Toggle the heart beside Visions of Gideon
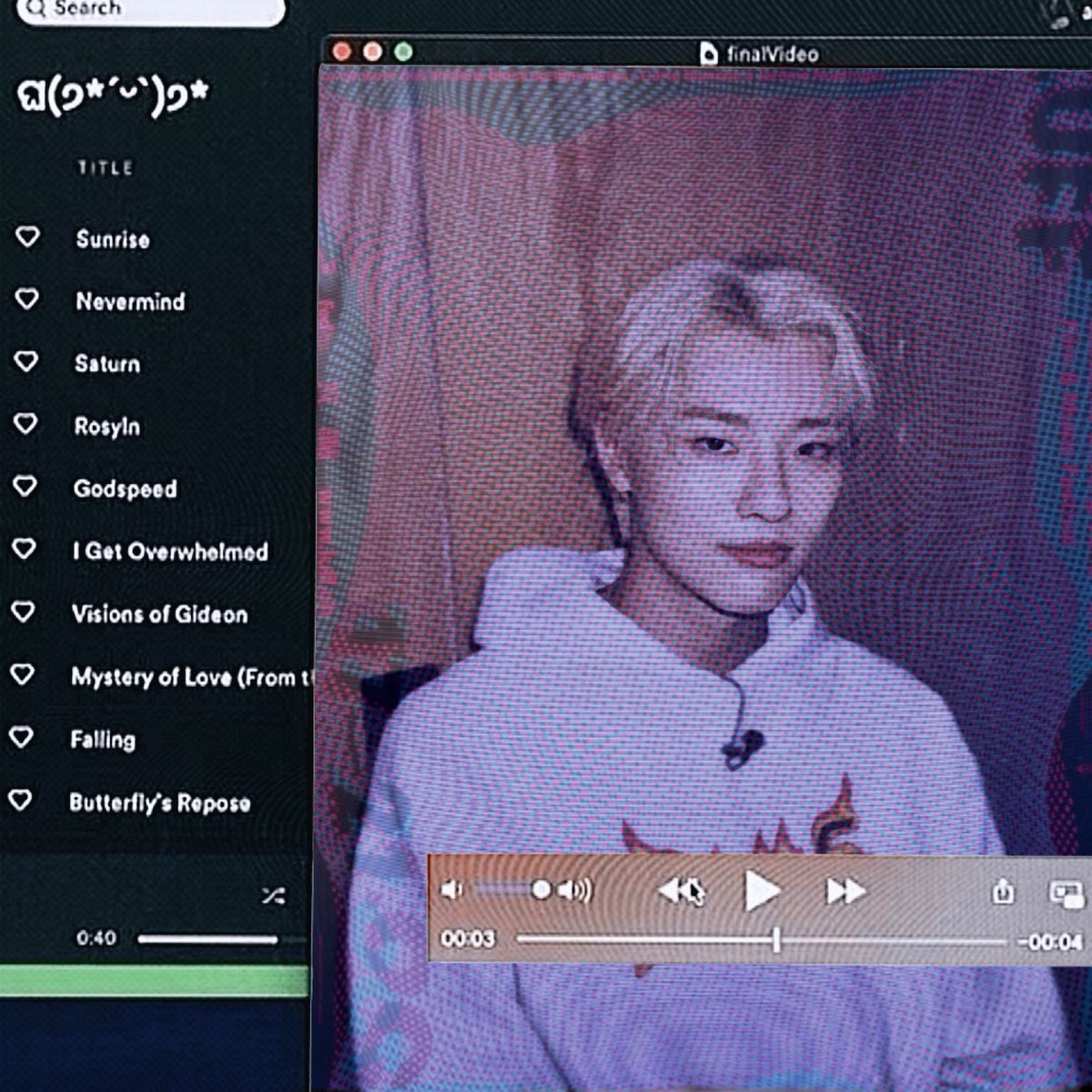The height and width of the screenshot is (1092, 1092). (x=23, y=612)
